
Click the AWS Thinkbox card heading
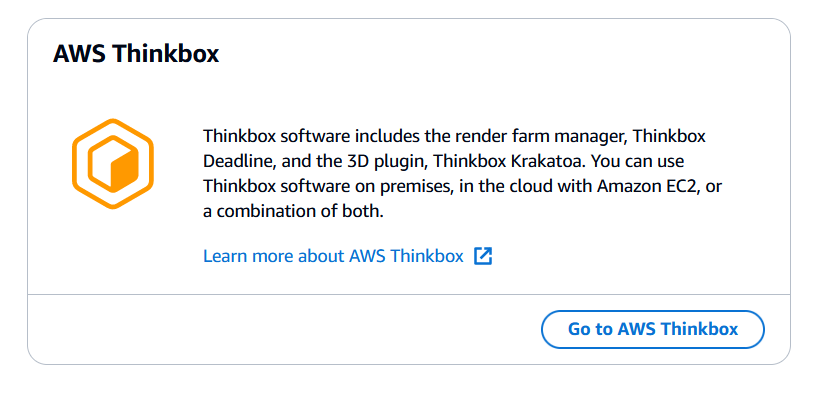[x=135, y=54]
